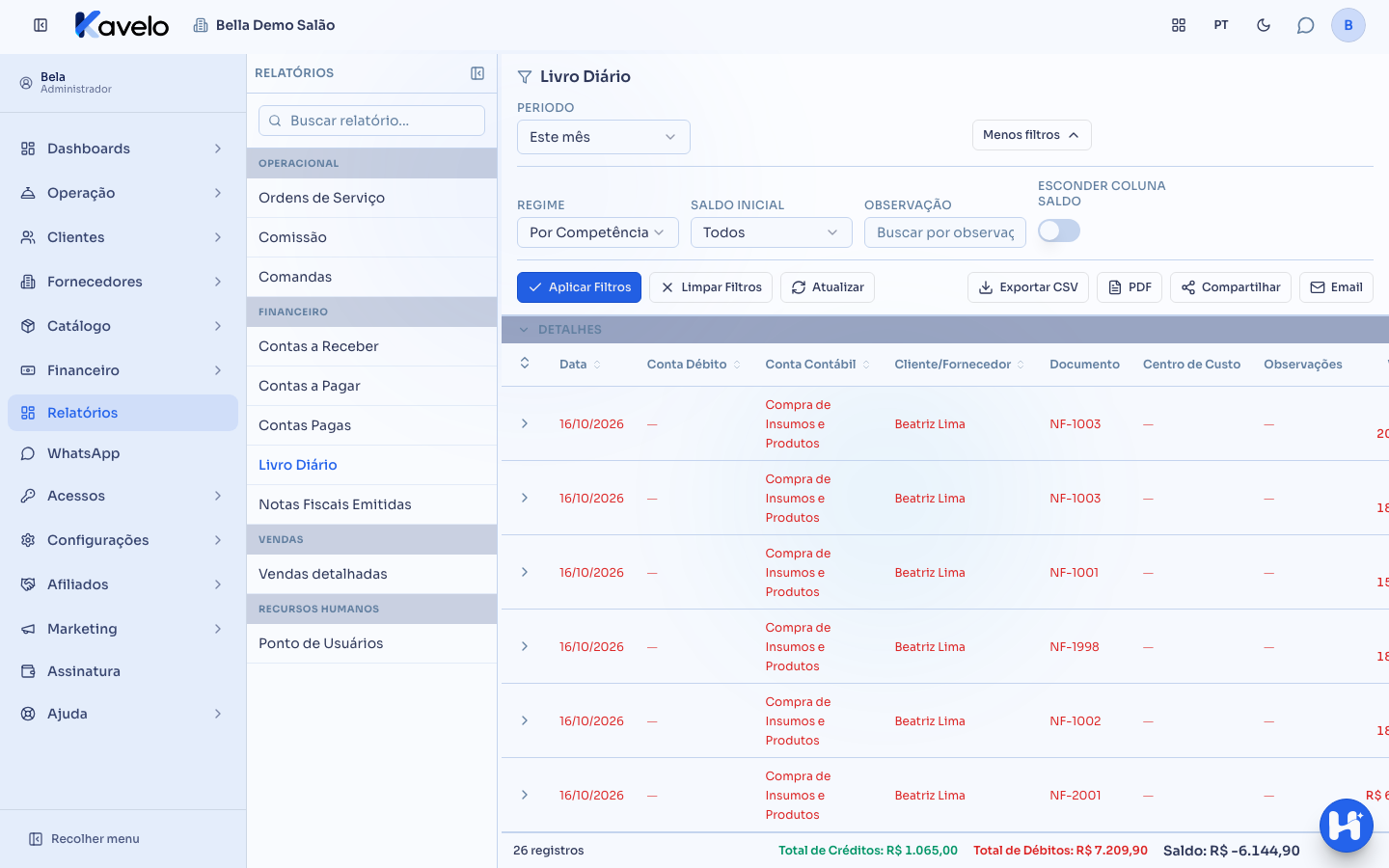Generate PDF of the report
The height and width of the screenshot is (868, 1389).
1130,287
